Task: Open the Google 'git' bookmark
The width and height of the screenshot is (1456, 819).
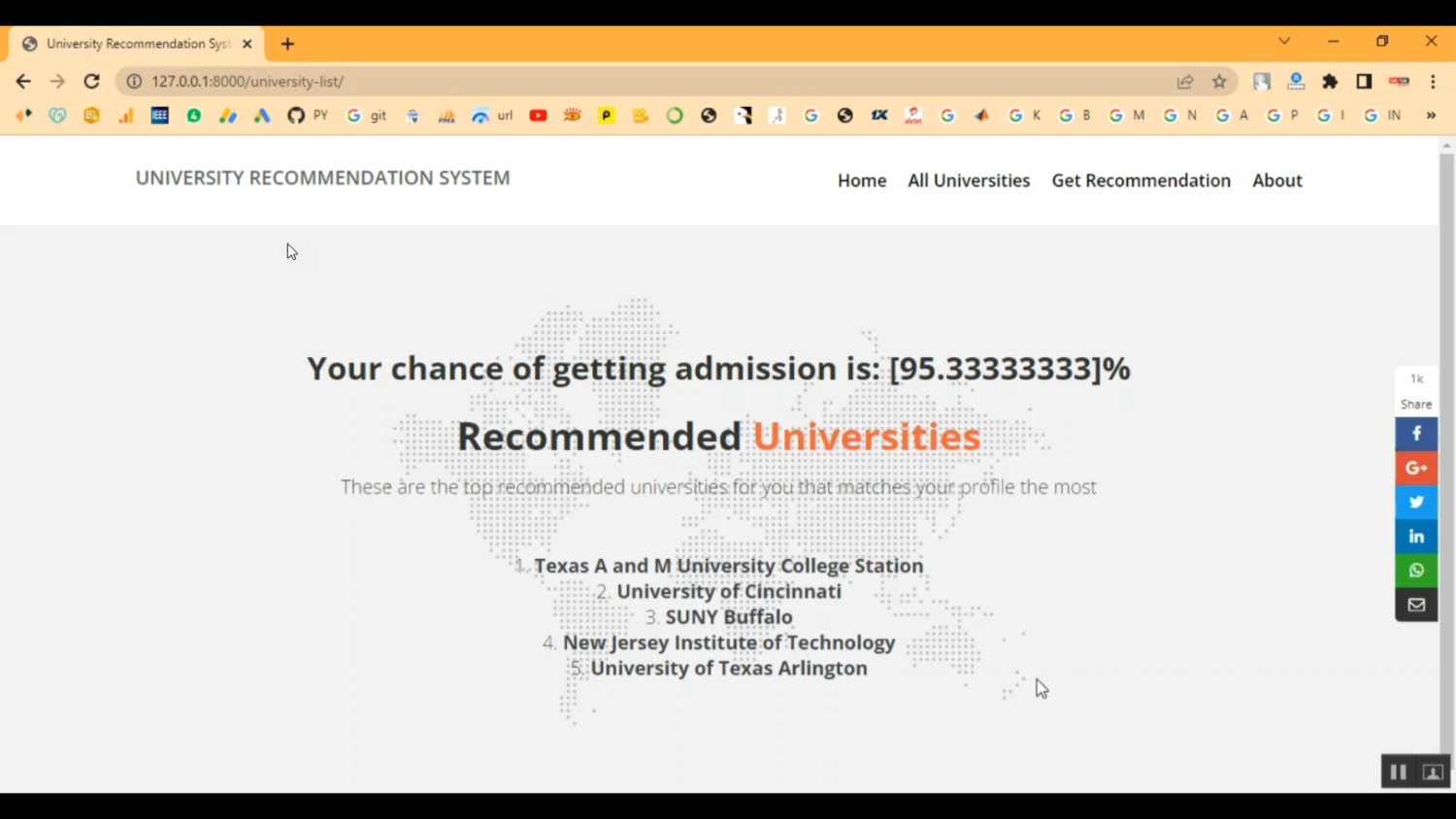Action: 367,115
